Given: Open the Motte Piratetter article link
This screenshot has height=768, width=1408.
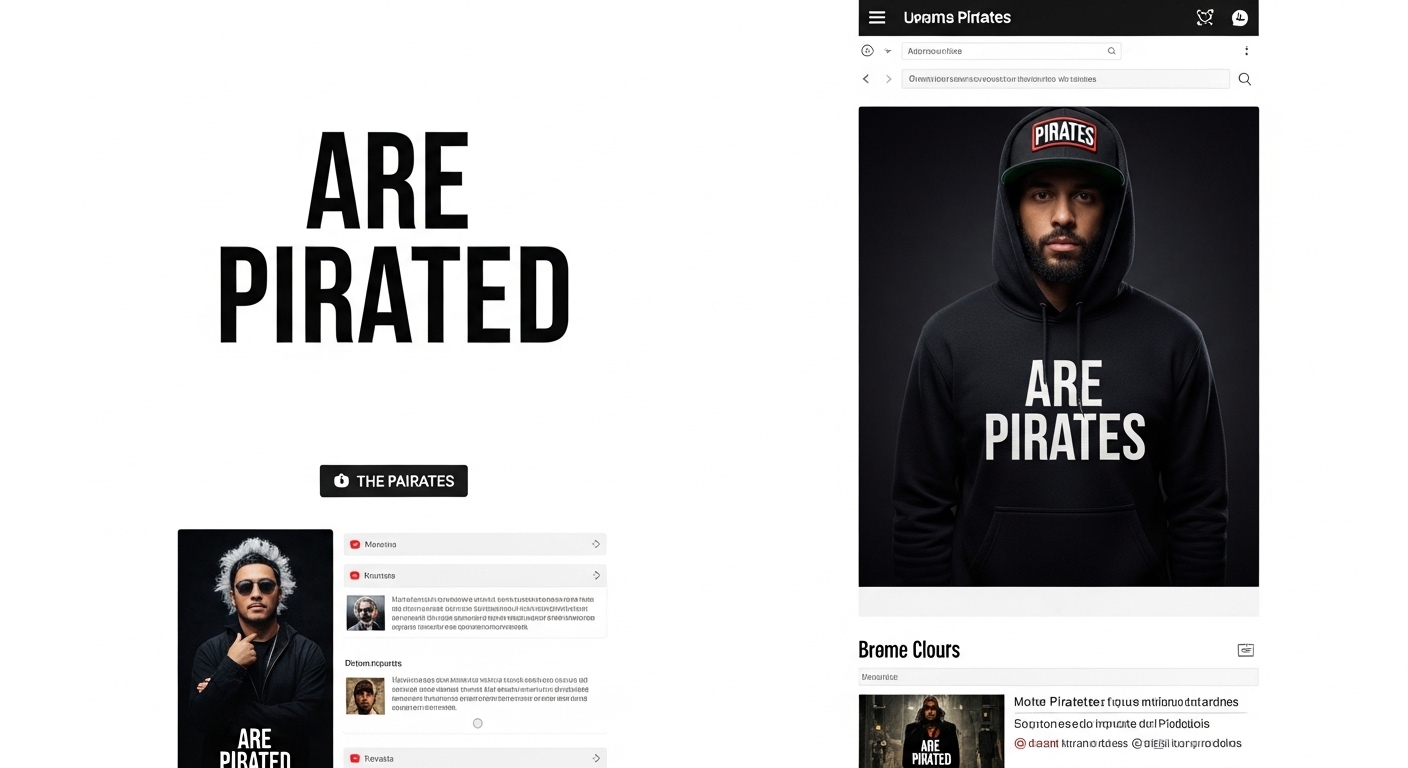Looking at the screenshot, I should click(x=1126, y=702).
